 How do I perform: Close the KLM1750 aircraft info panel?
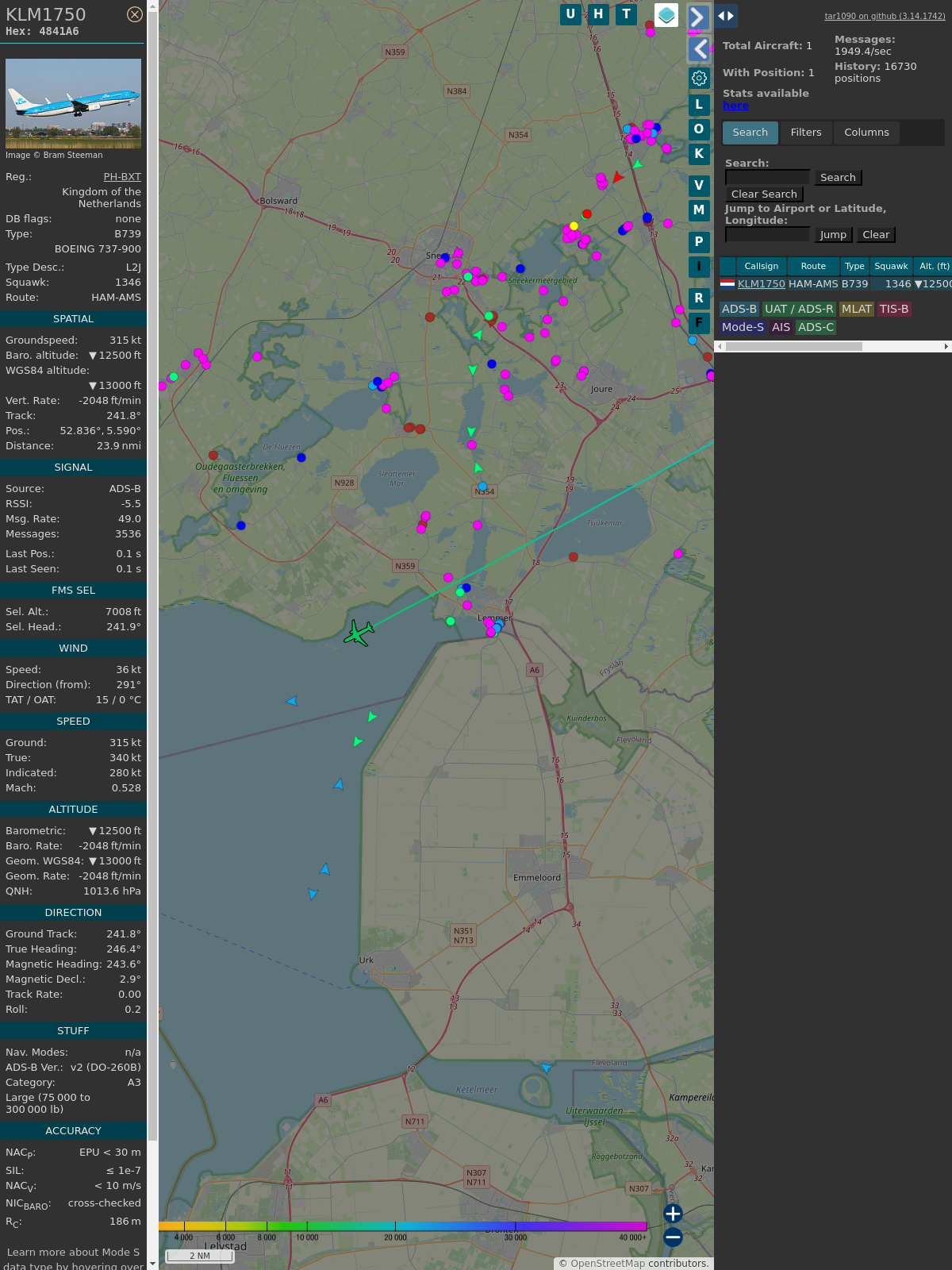[x=135, y=14]
